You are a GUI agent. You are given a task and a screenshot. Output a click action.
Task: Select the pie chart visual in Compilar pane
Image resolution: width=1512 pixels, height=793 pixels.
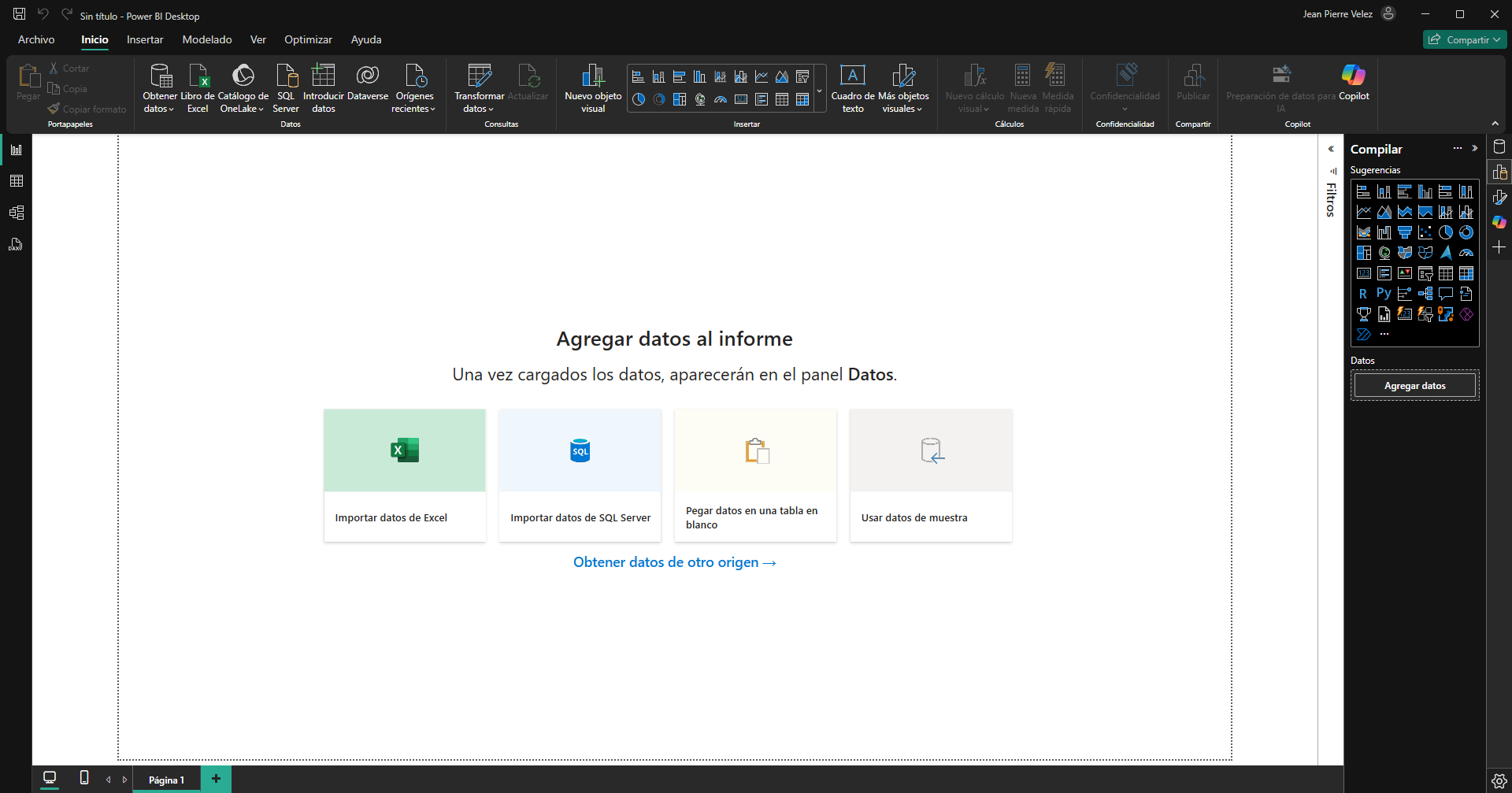click(x=1446, y=232)
